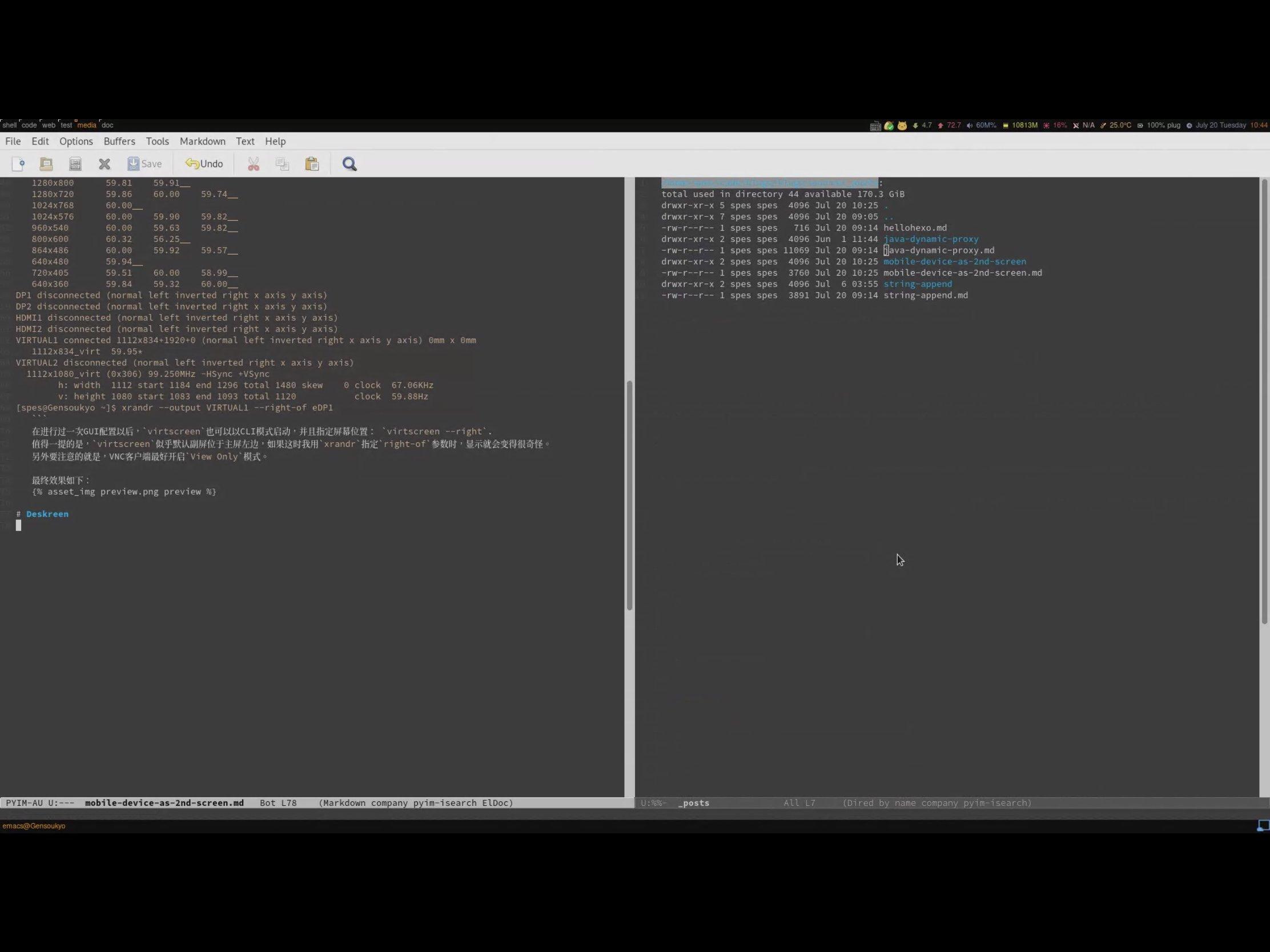Screen dimensions: 1270x952
Task: Paste from clipboard via the clipboard icon
Action: click(x=312, y=164)
